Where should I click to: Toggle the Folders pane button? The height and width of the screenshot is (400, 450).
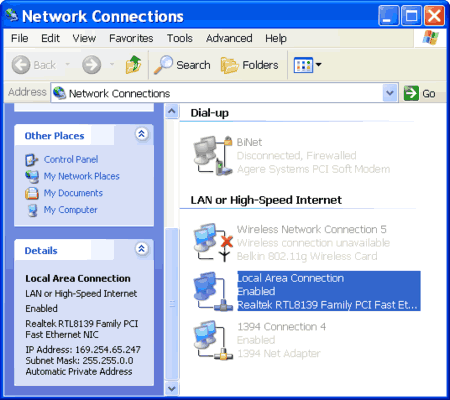click(249, 65)
